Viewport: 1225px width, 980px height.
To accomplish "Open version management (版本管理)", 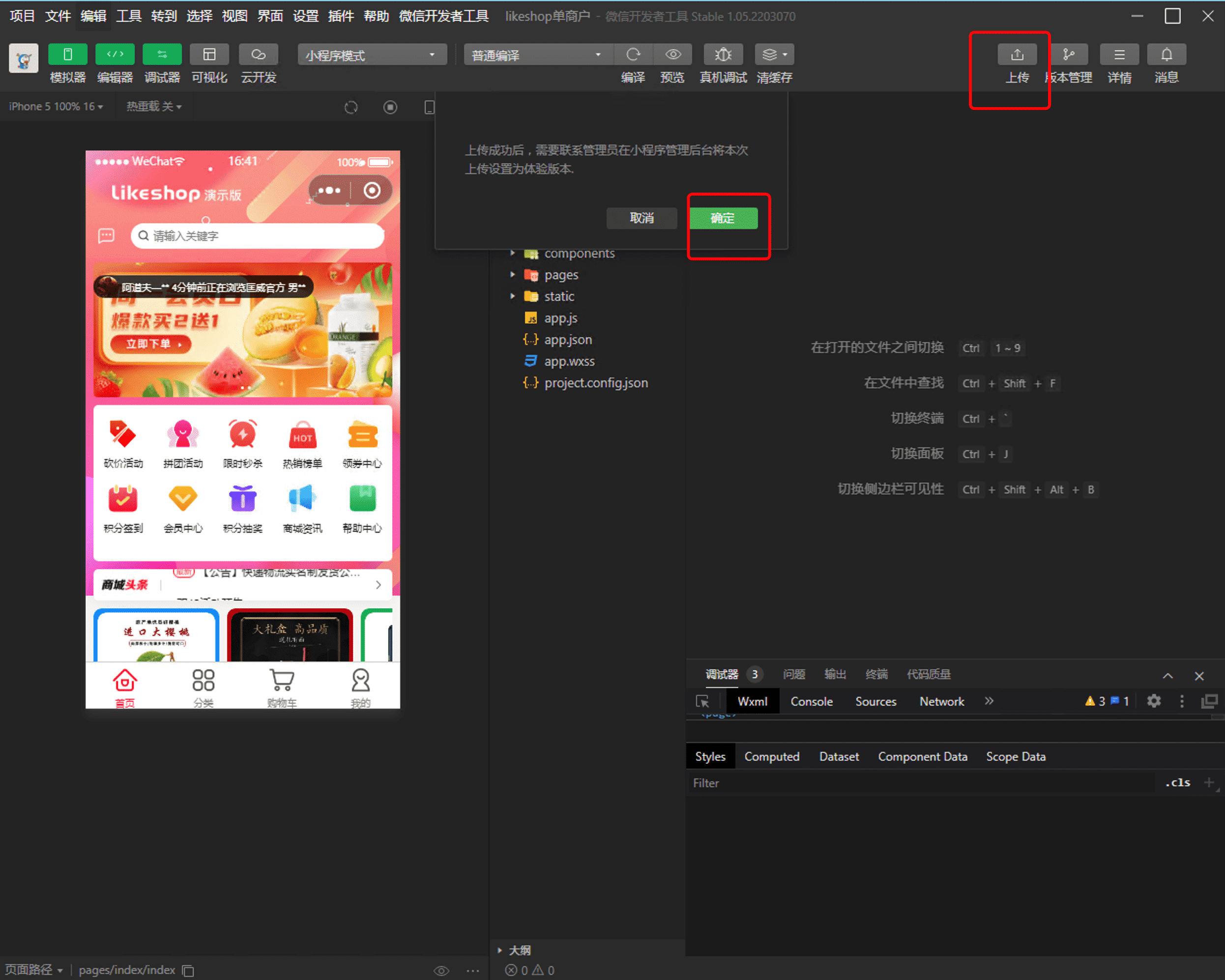I will (1068, 55).
